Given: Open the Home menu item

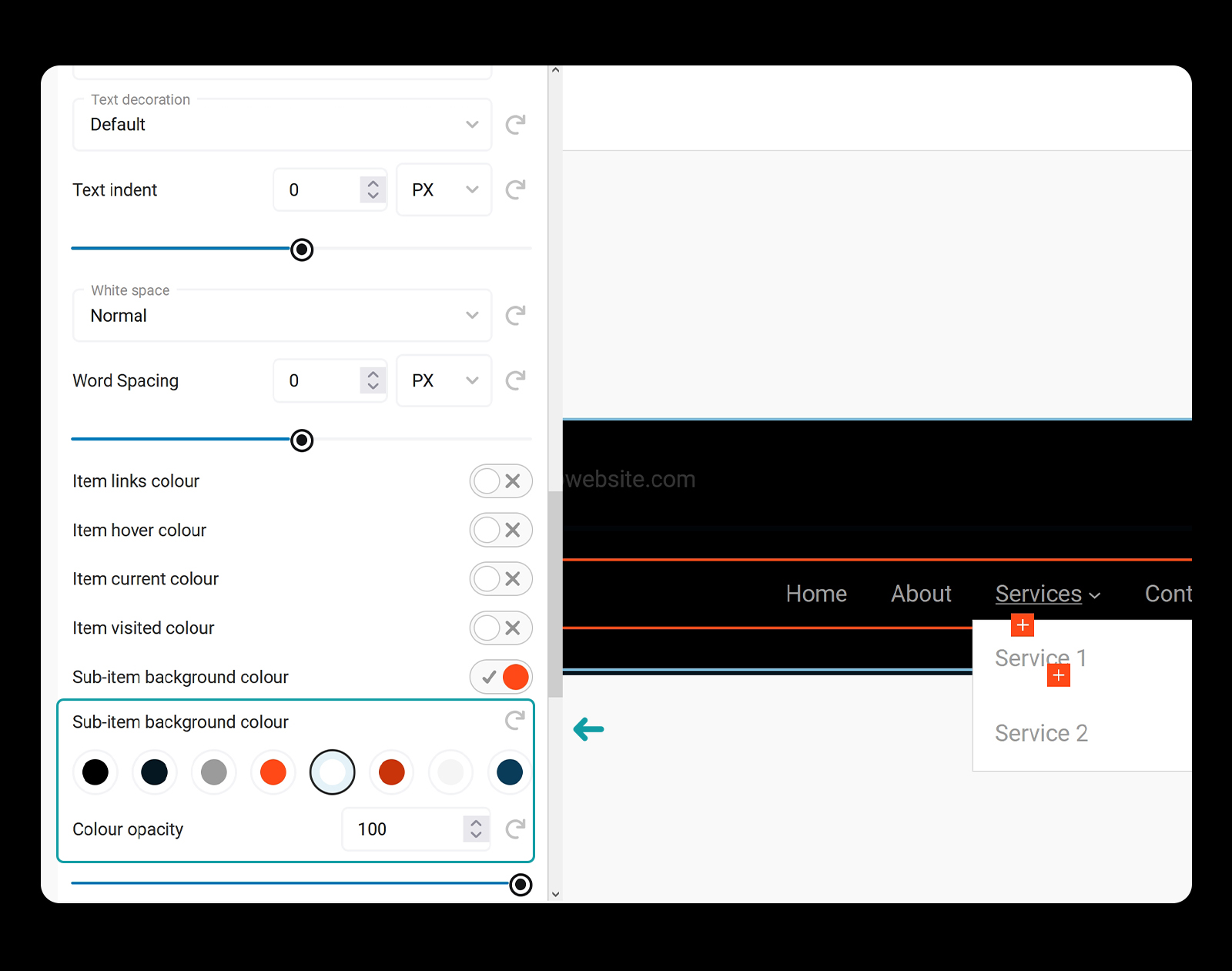Looking at the screenshot, I should click(x=816, y=594).
